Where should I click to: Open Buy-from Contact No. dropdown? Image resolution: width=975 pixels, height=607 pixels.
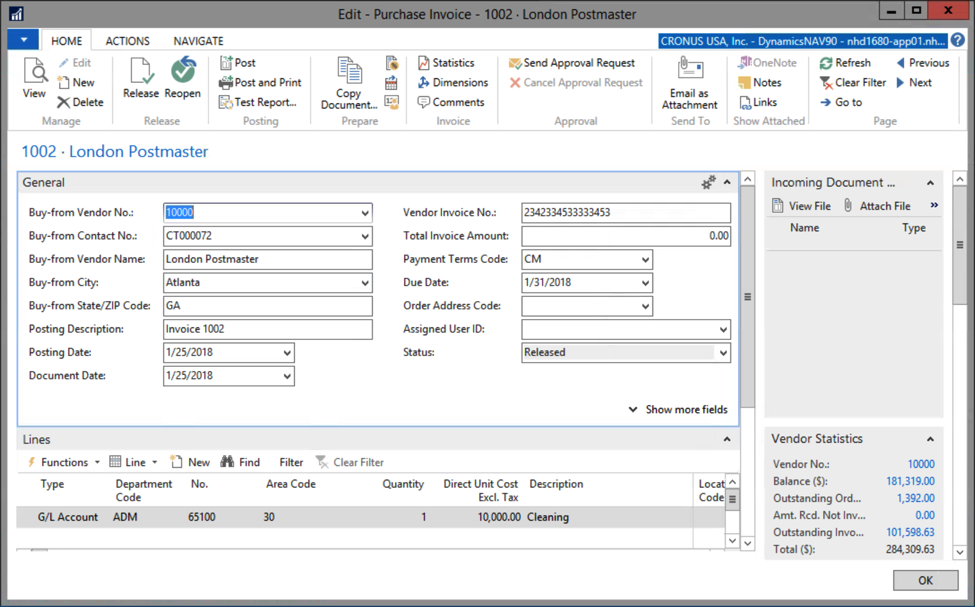click(365, 236)
